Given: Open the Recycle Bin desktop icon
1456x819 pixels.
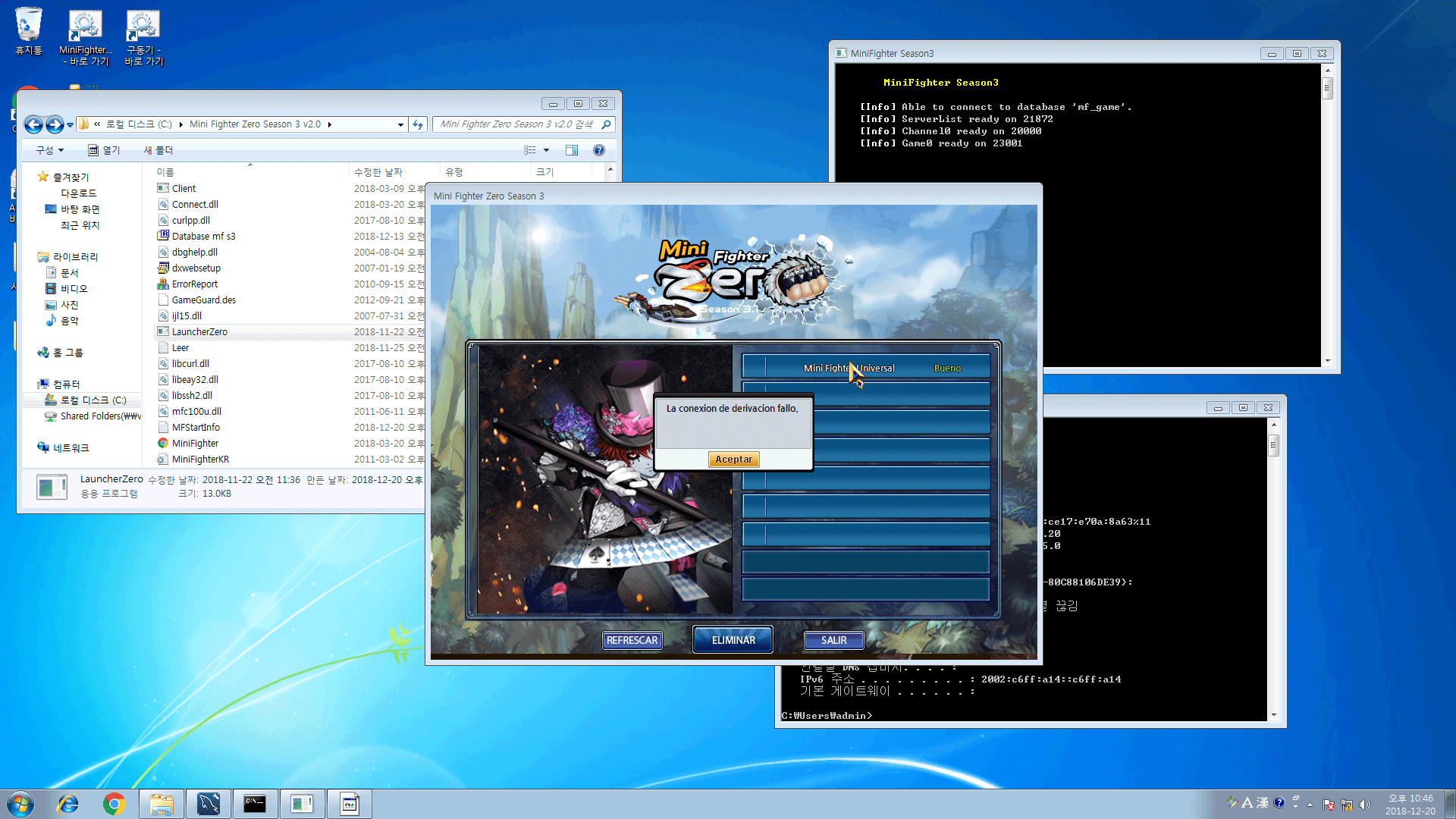Looking at the screenshot, I should pos(29,32).
